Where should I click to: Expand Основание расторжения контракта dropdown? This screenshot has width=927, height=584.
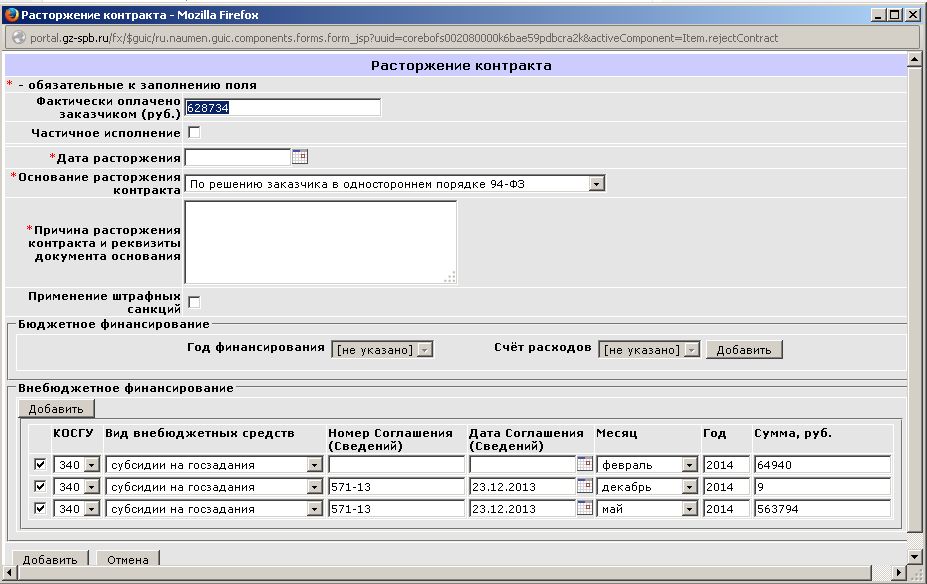[596, 184]
